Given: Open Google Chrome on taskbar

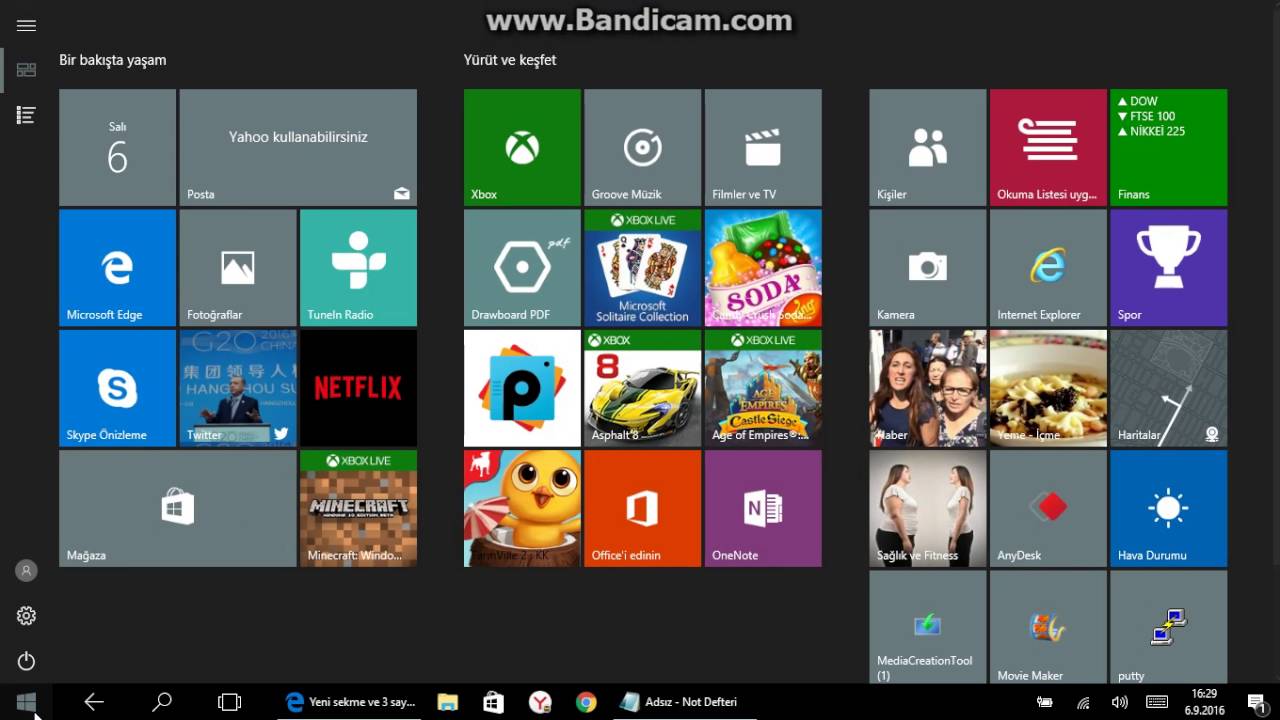Looking at the screenshot, I should click(586, 702).
